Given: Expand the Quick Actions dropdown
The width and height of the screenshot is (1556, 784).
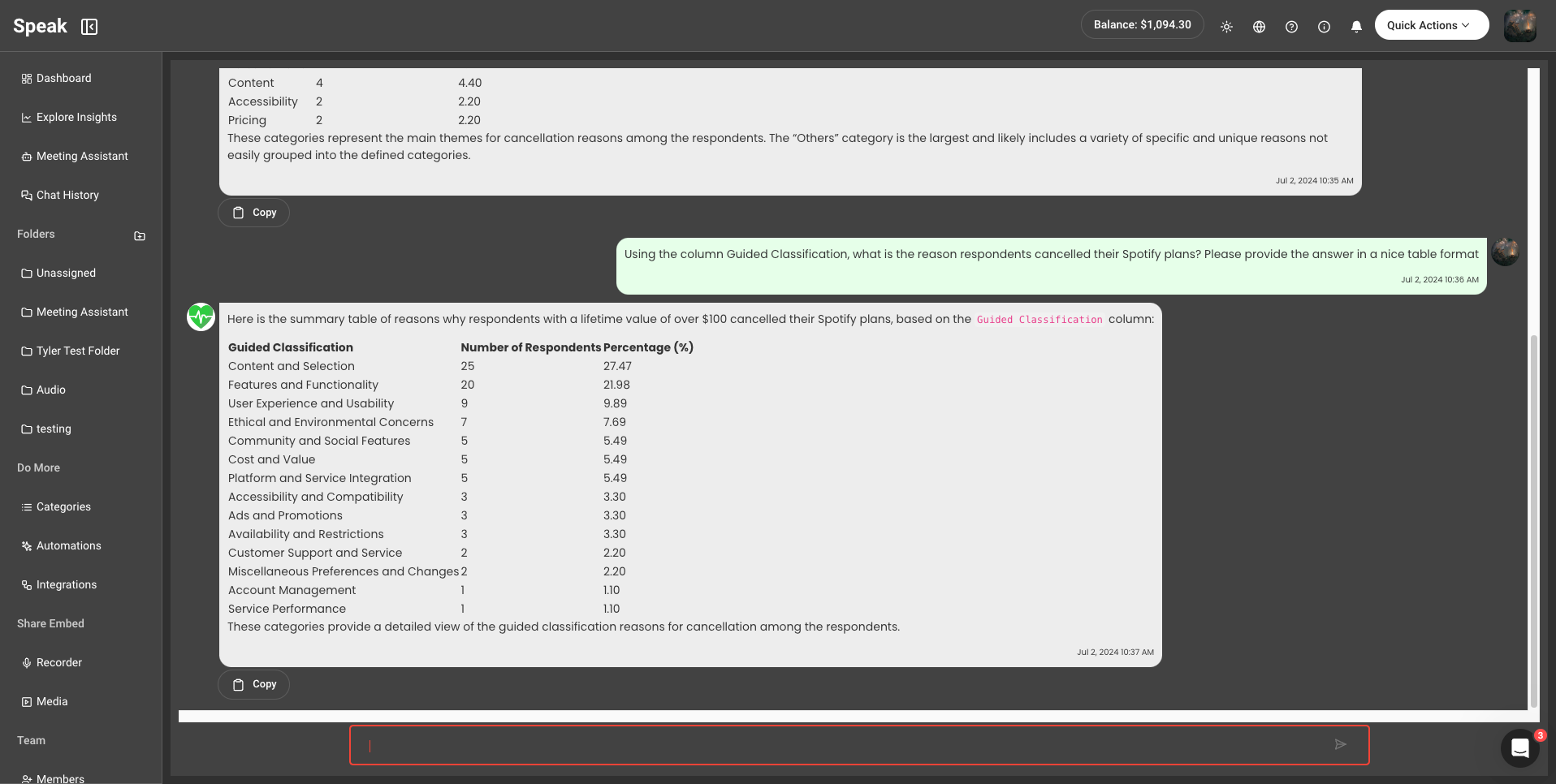Looking at the screenshot, I should (x=1431, y=25).
